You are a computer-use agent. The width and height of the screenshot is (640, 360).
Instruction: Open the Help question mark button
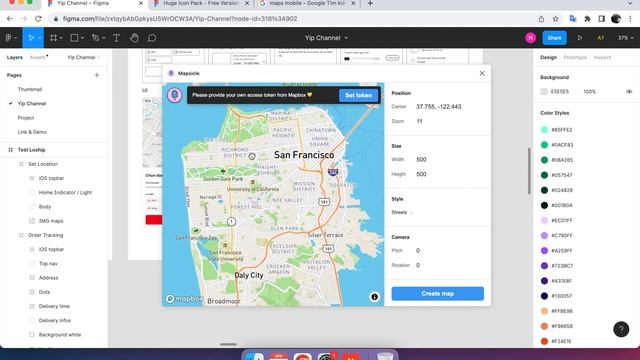(x=621, y=329)
